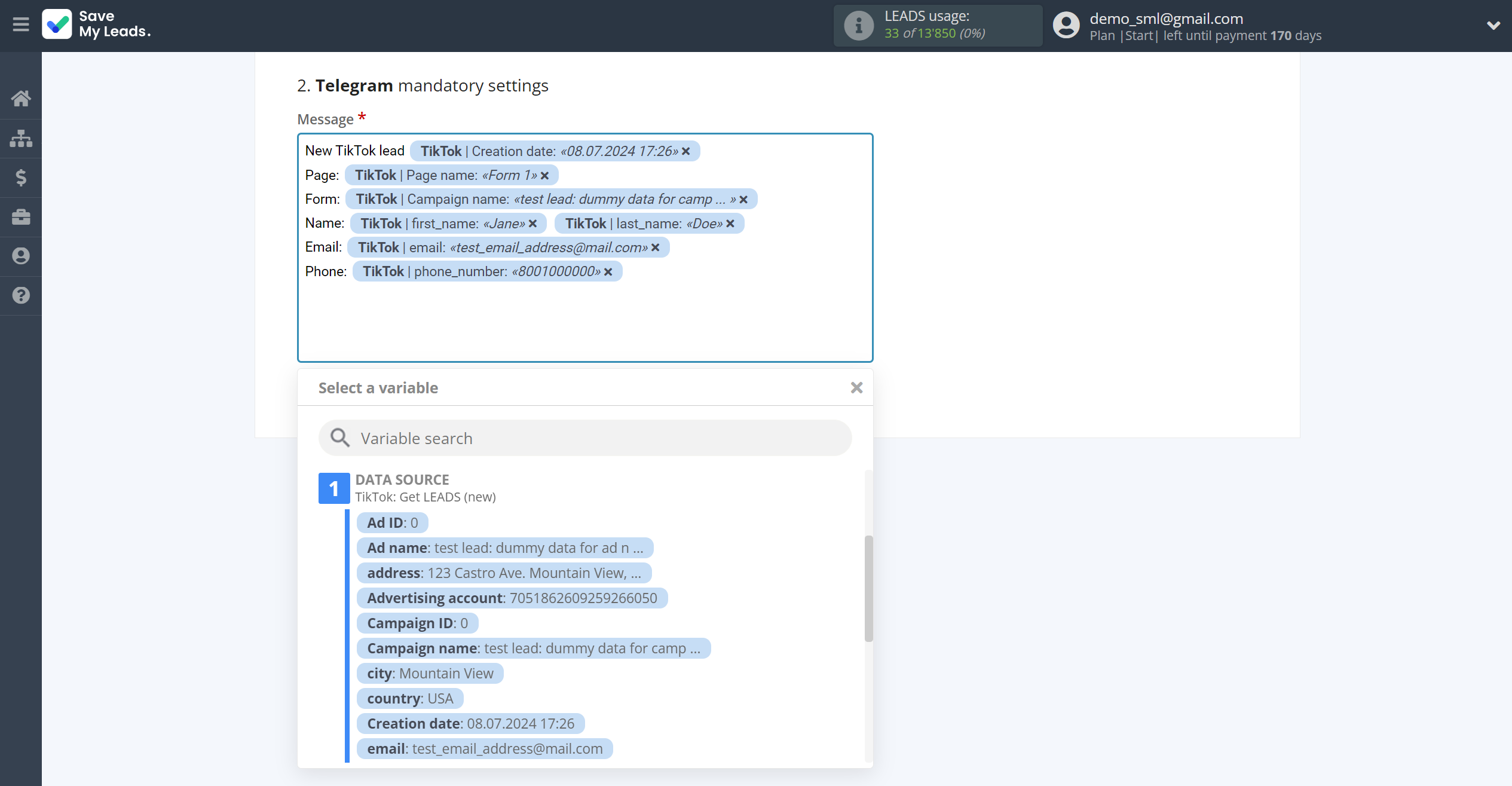Screen dimensions: 1512x786
Task: Open the billing dollar sidebar icon
Action: [x=21, y=178]
